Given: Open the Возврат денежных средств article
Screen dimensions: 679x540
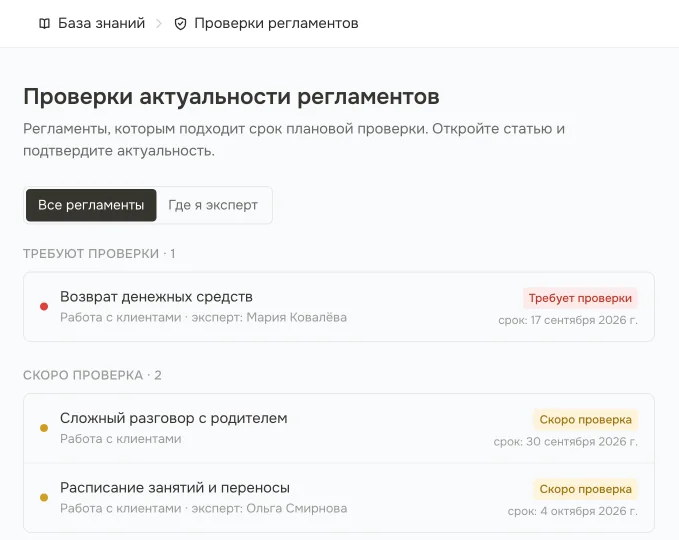Looking at the screenshot, I should pyautogui.click(x=156, y=297).
